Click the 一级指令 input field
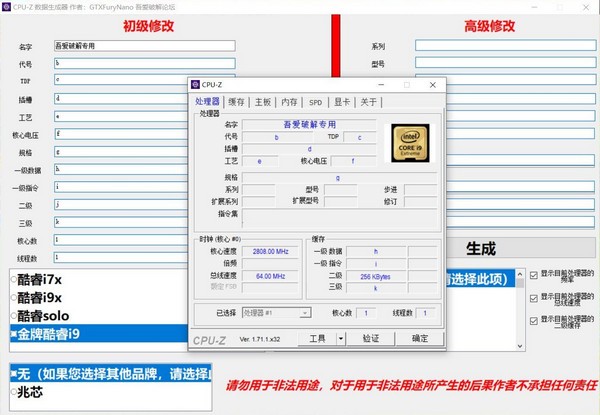This screenshot has height=415, width=600. [x=121, y=187]
